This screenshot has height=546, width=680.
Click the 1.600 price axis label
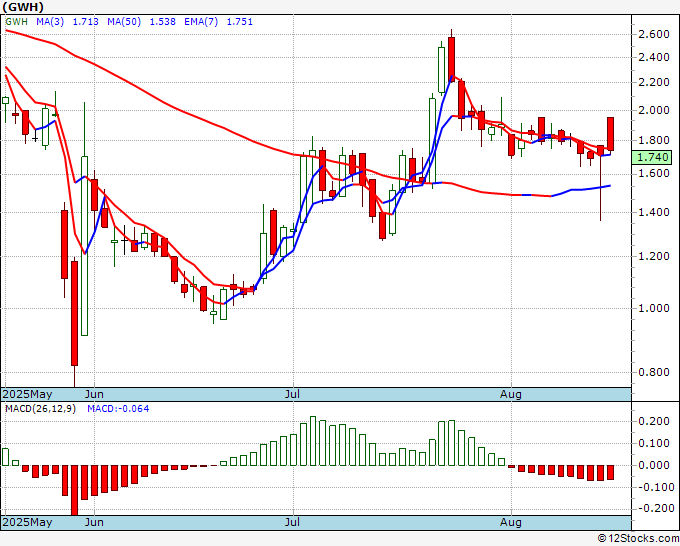point(654,173)
